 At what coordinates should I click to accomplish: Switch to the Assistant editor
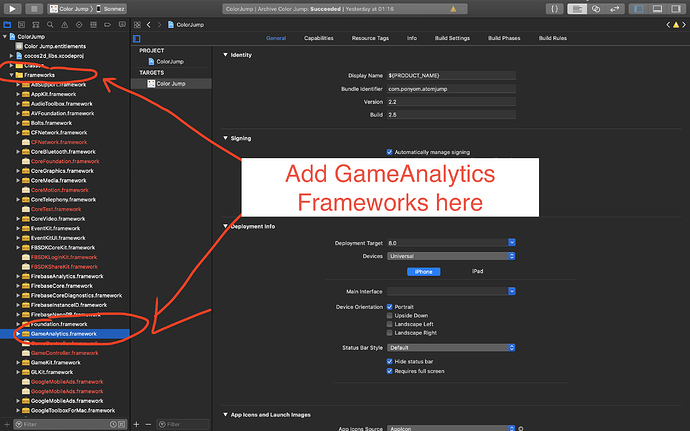click(x=596, y=9)
